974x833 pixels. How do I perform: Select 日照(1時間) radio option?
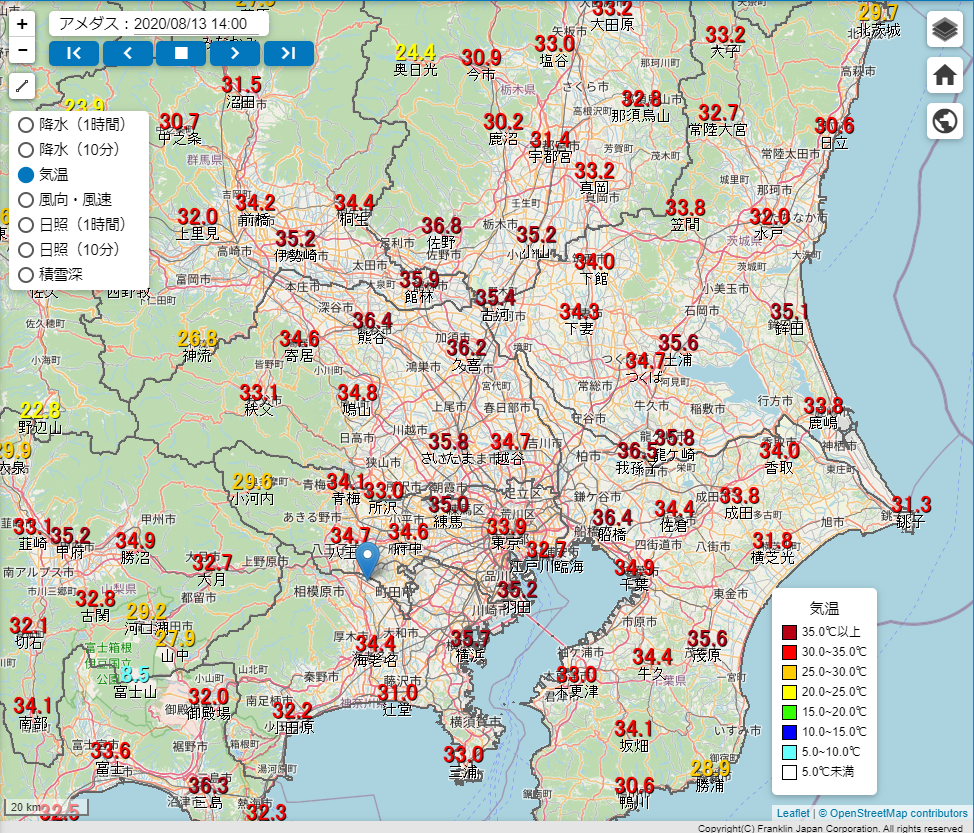pyautogui.click(x=26, y=224)
